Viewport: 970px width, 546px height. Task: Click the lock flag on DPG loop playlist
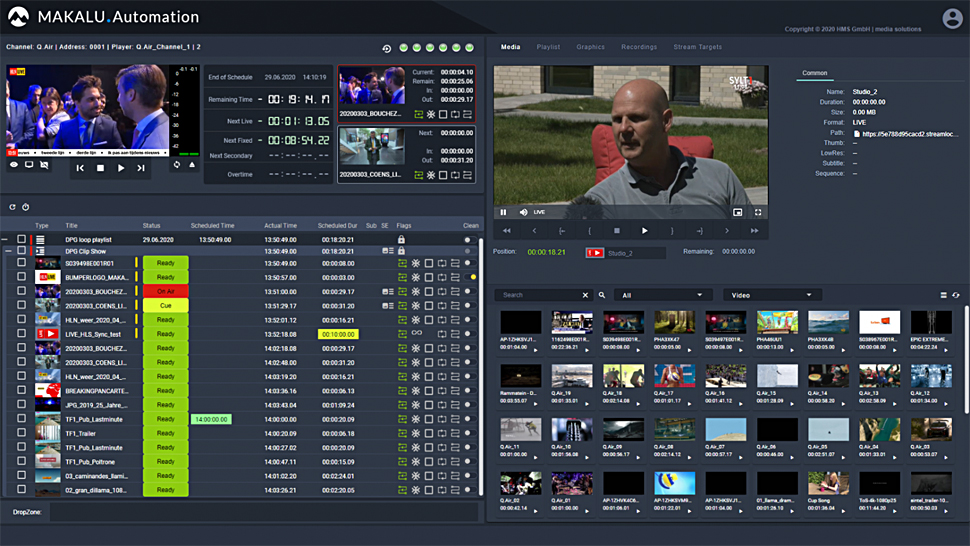click(401, 239)
